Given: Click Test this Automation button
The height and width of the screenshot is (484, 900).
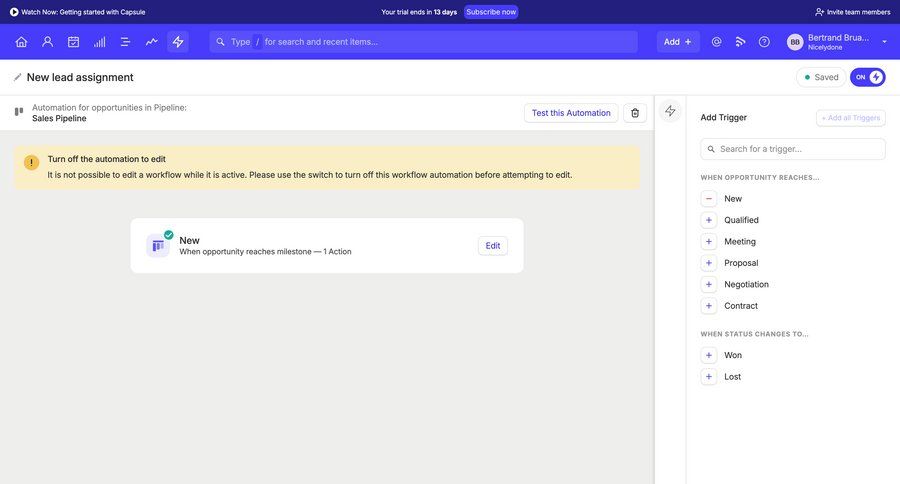Looking at the screenshot, I should pyautogui.click(x=570, y=113).
